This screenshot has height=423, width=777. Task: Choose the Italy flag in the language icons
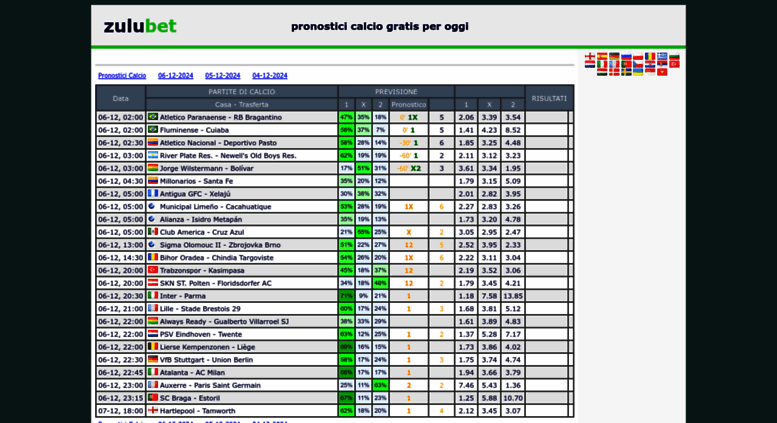(602, 64)
